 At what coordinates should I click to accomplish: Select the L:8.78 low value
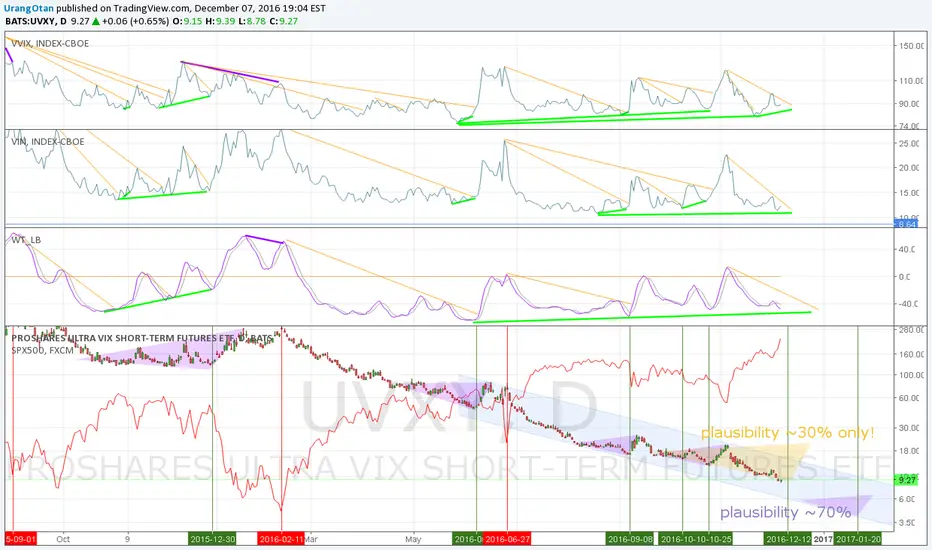coord(250,21)
